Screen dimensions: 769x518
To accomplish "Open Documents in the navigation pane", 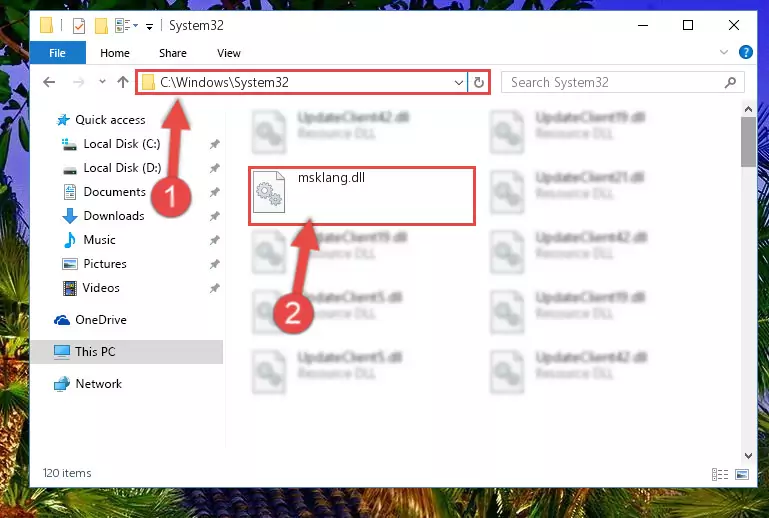I will click(x=114, y=192).
